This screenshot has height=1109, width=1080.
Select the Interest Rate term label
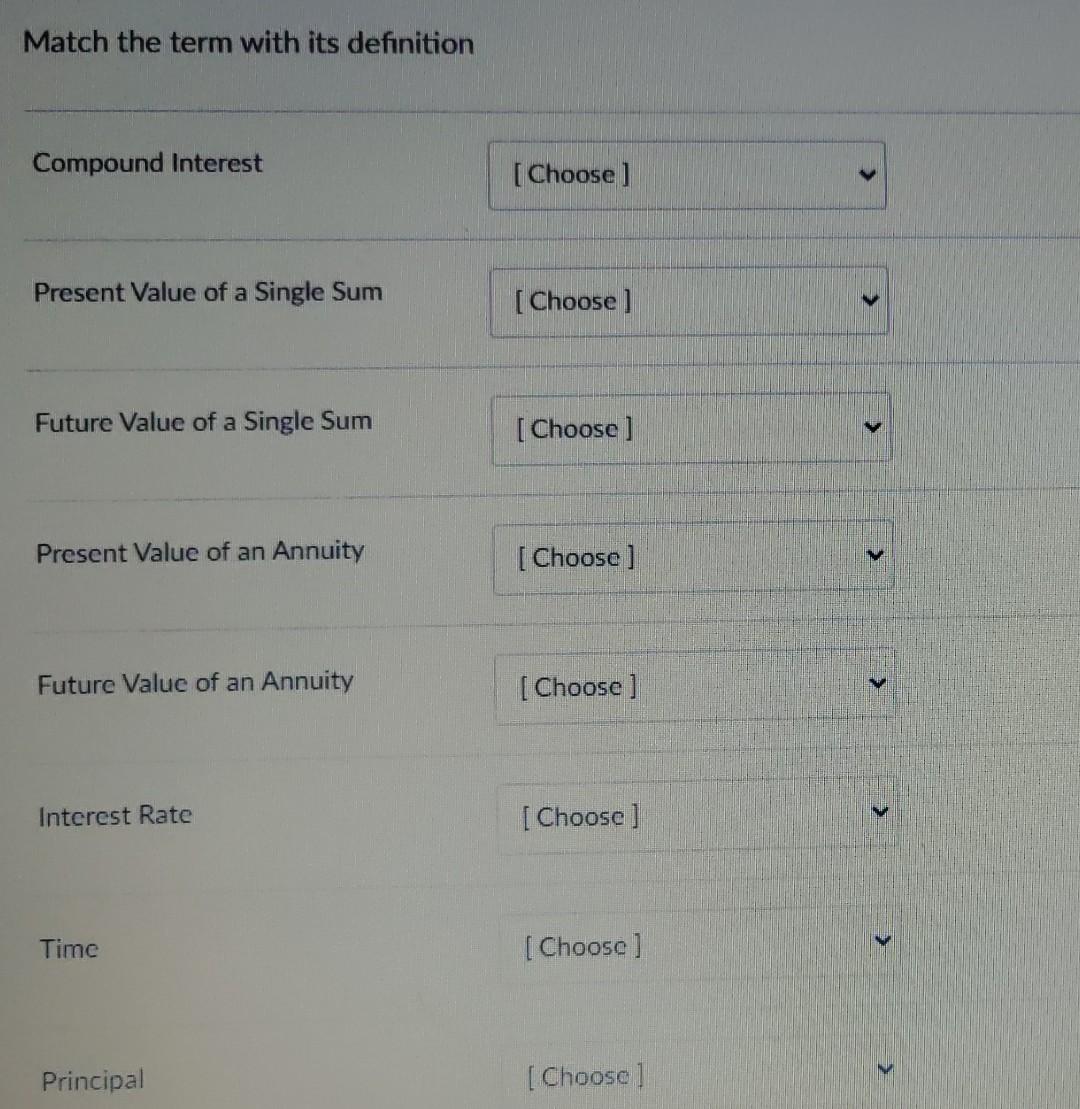coord(115,816)
